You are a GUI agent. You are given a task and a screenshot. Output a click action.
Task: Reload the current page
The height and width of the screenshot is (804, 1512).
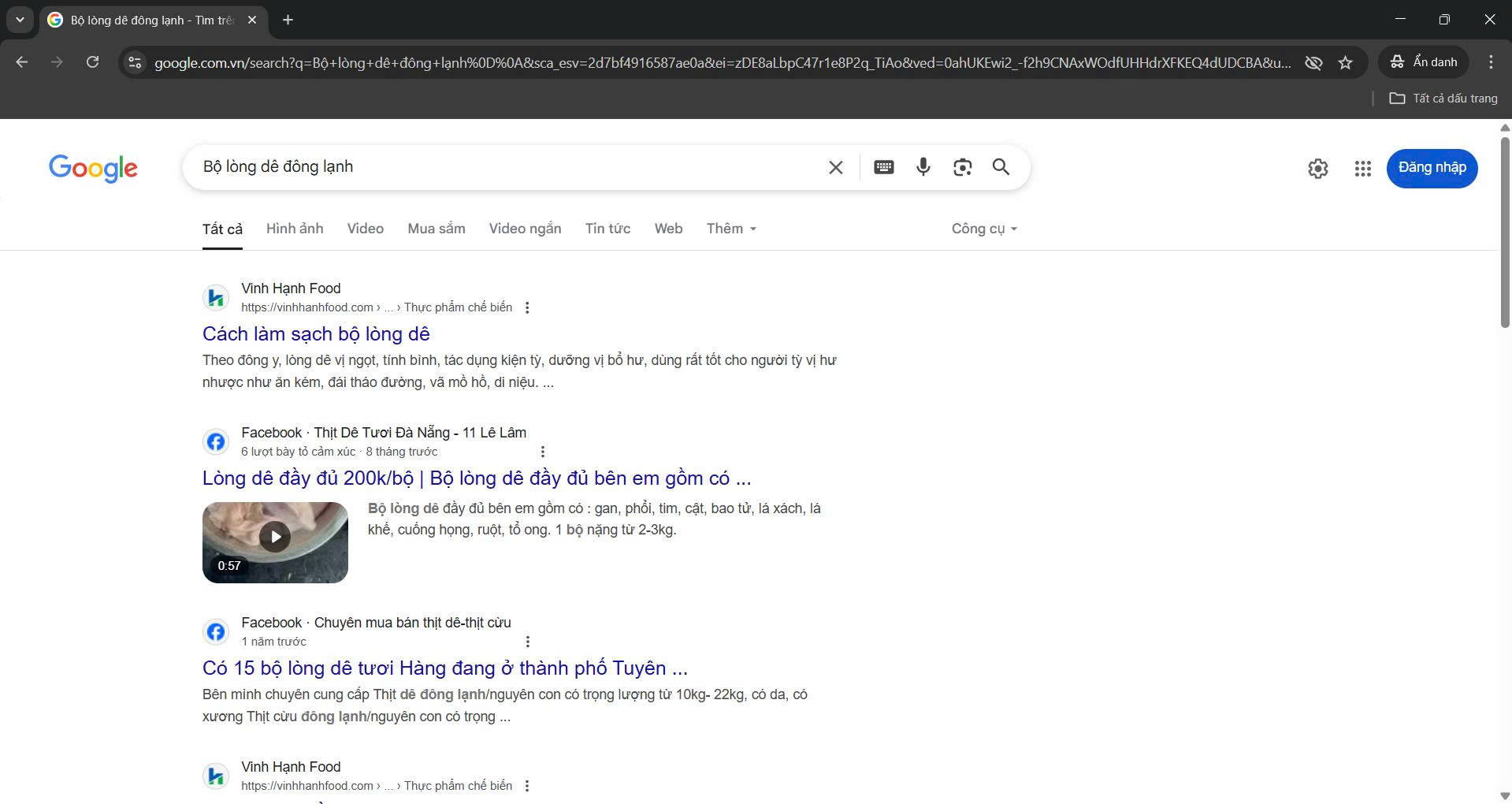point(92,62)
